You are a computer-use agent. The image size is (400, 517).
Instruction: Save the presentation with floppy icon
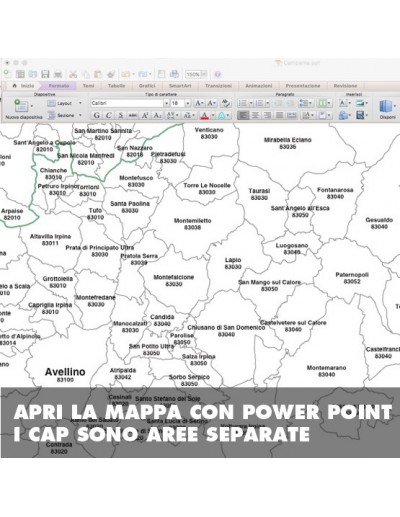[45, 74]
